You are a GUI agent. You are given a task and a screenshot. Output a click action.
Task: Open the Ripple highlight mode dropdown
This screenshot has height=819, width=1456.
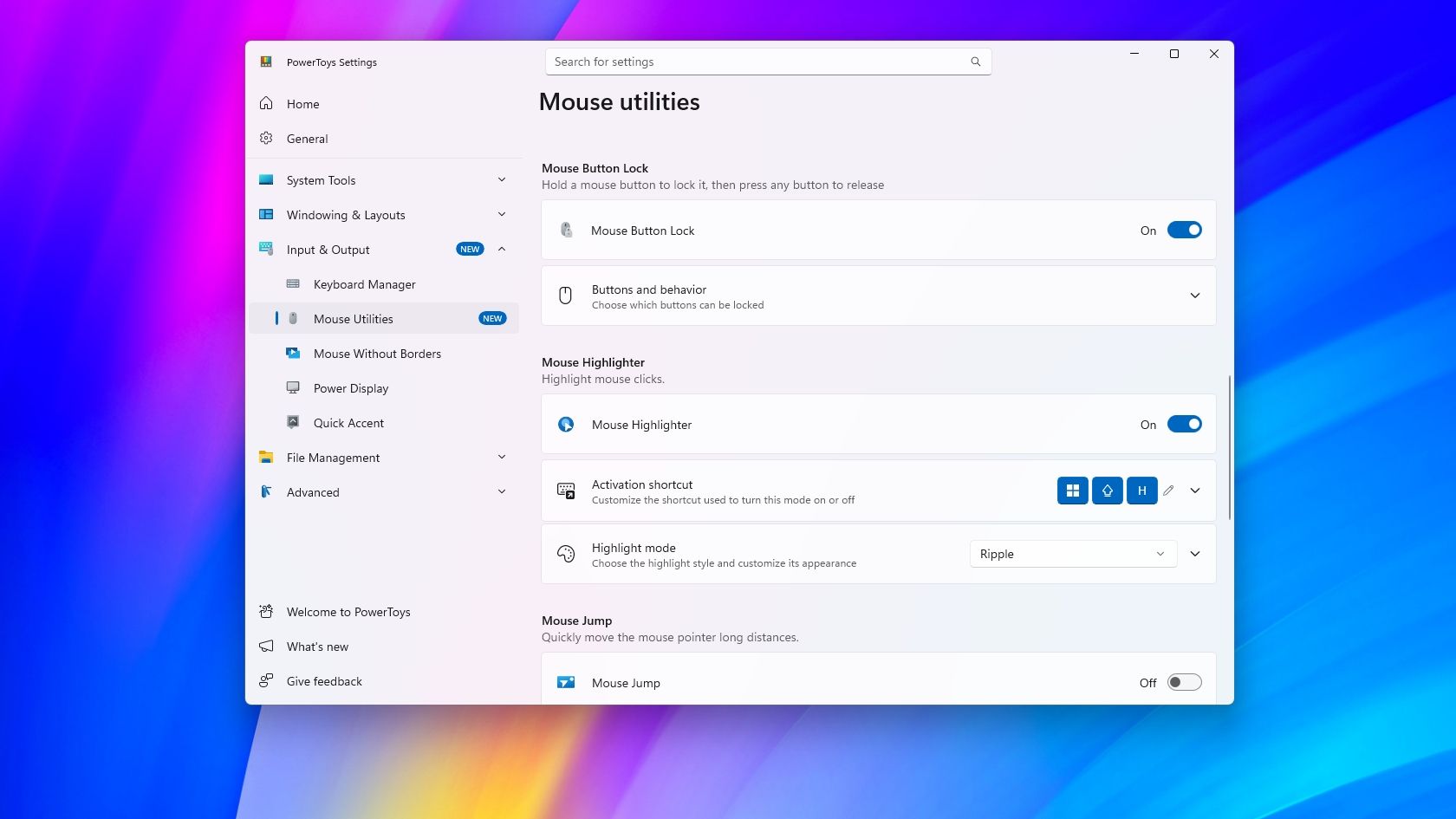tap(1073, 554)
